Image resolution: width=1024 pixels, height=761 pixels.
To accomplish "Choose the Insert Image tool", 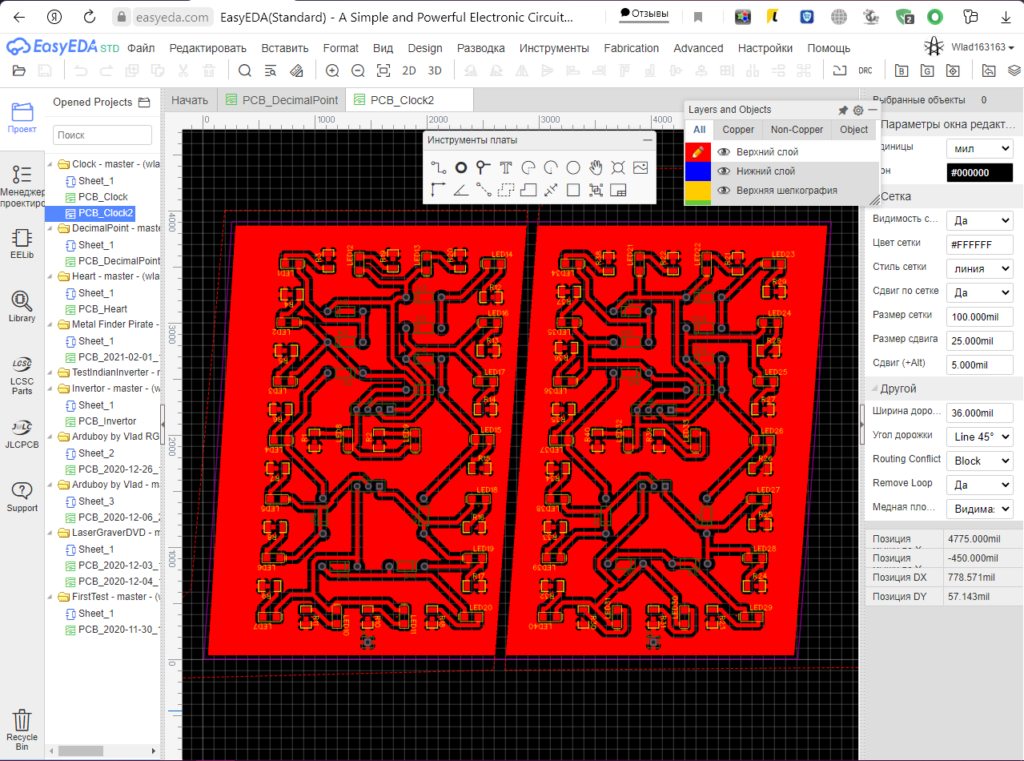I will [x=641, y=168].
